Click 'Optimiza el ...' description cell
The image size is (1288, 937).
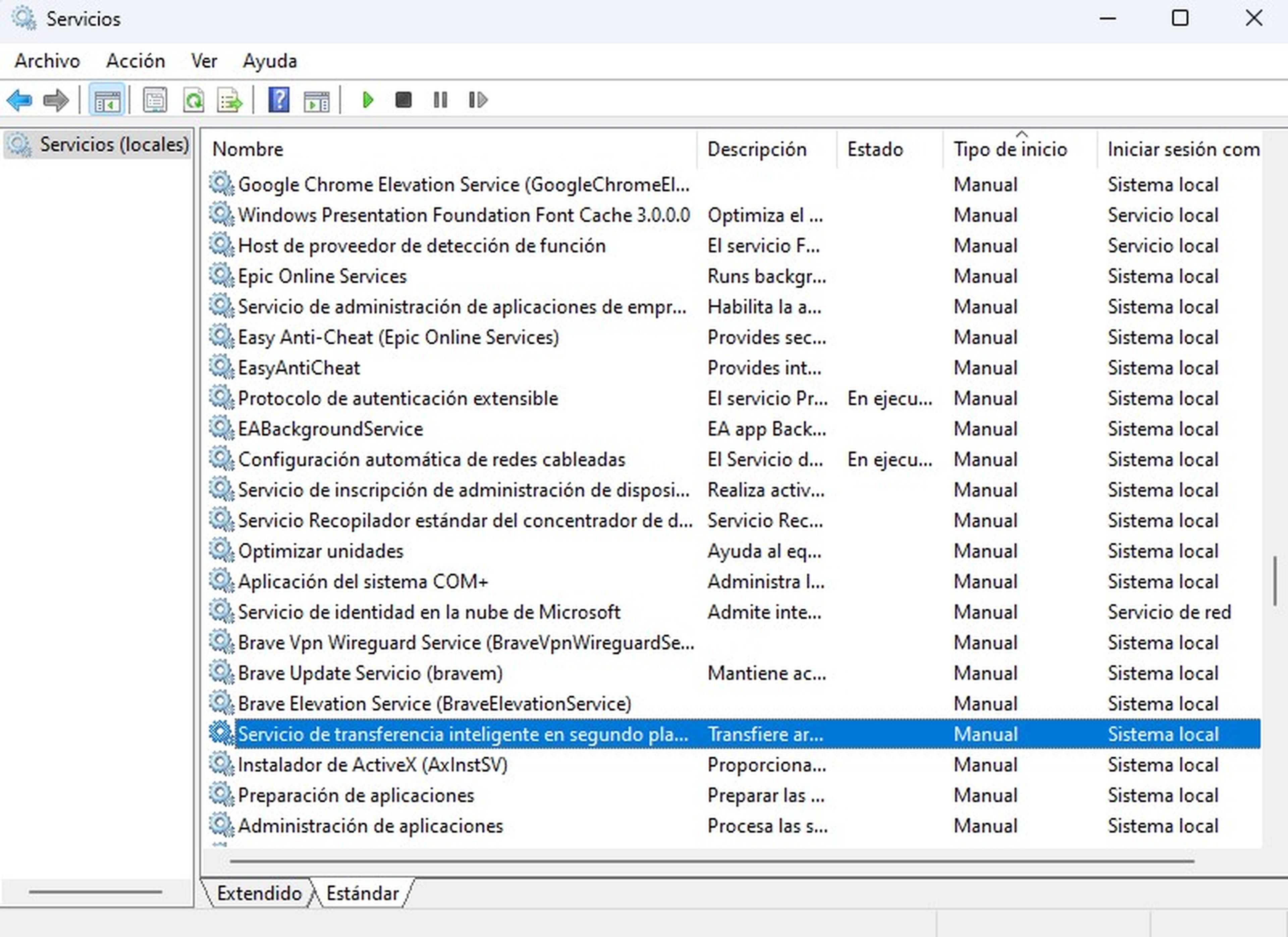765,215
